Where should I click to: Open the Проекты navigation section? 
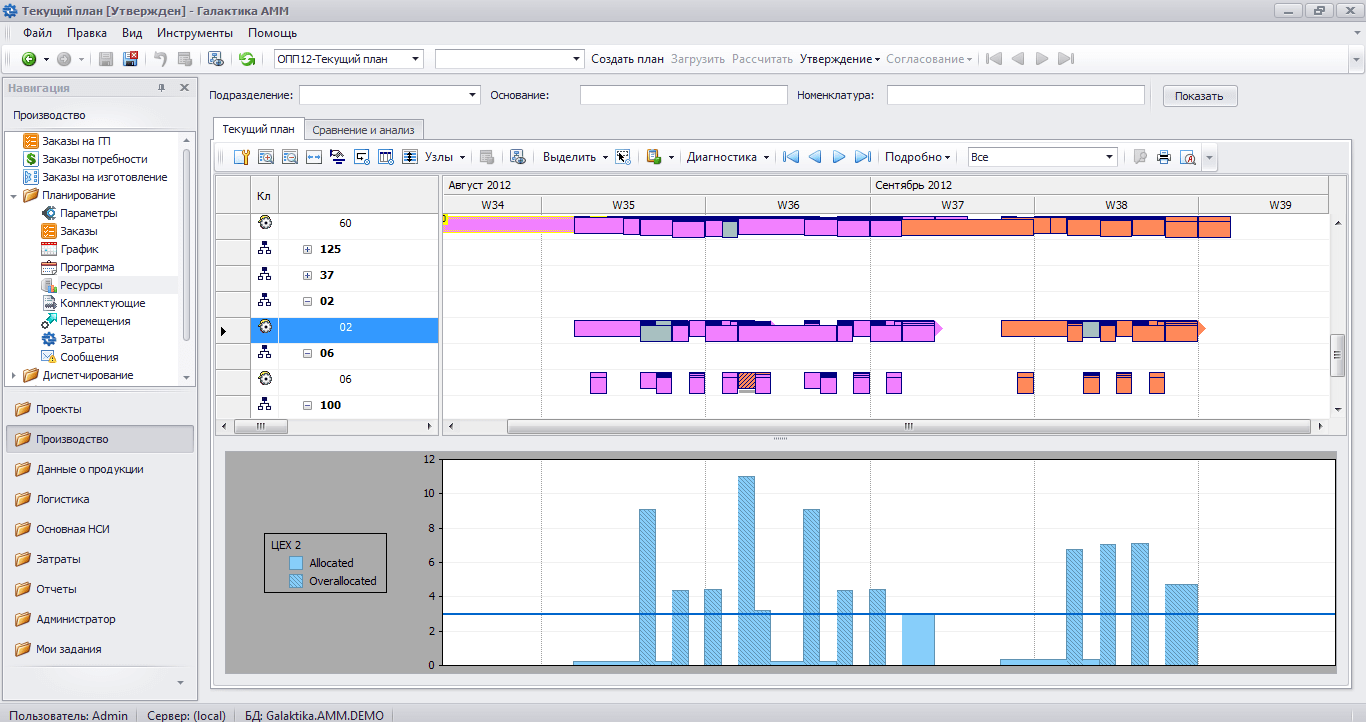point(100,409)
